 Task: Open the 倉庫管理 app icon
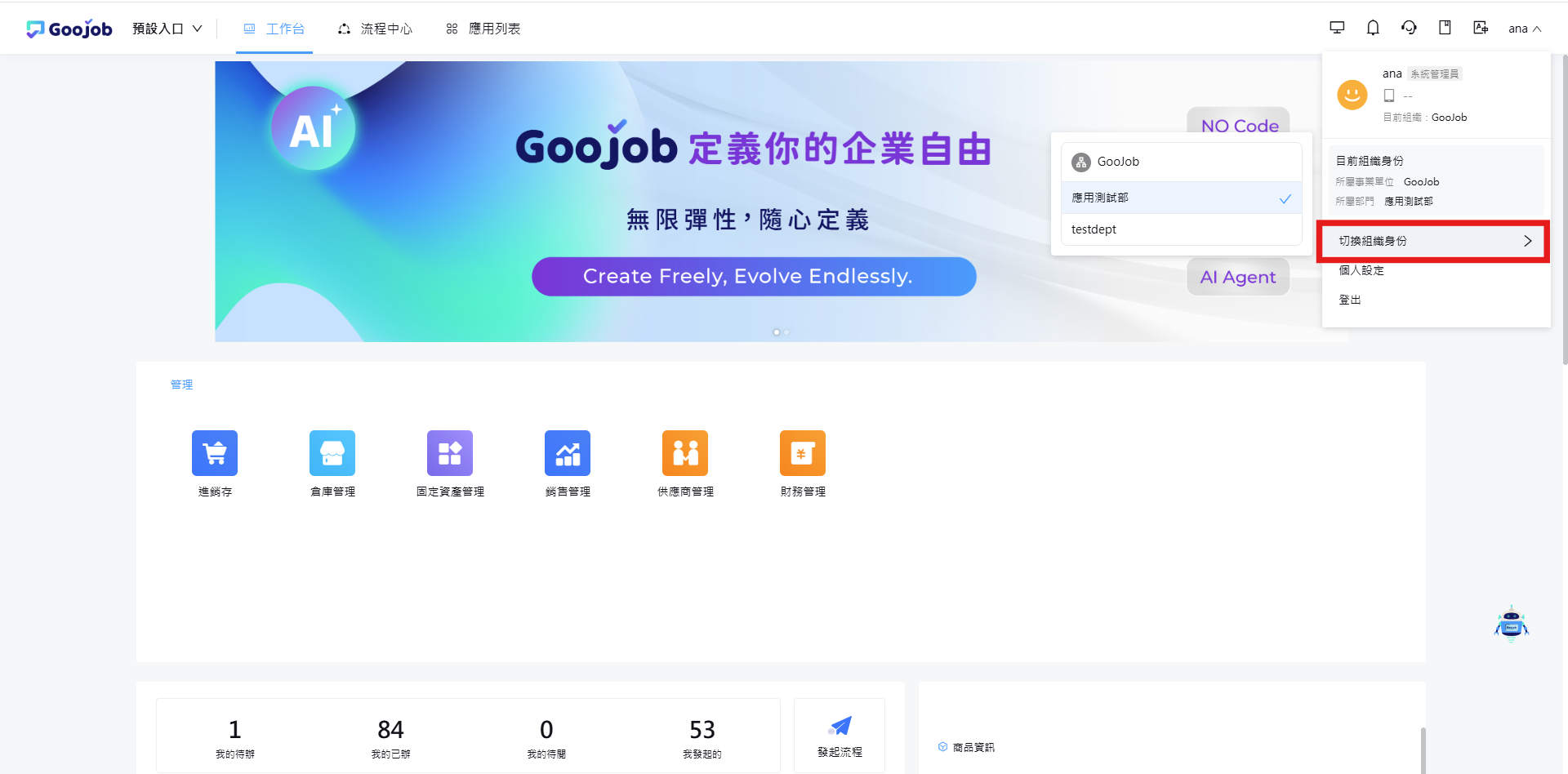(x=332, y=453)
